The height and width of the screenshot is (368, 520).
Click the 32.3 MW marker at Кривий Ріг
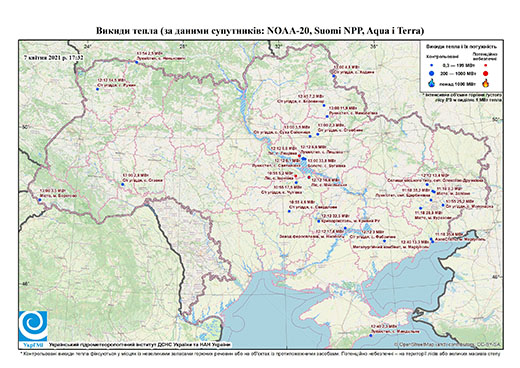coord(319,221)
